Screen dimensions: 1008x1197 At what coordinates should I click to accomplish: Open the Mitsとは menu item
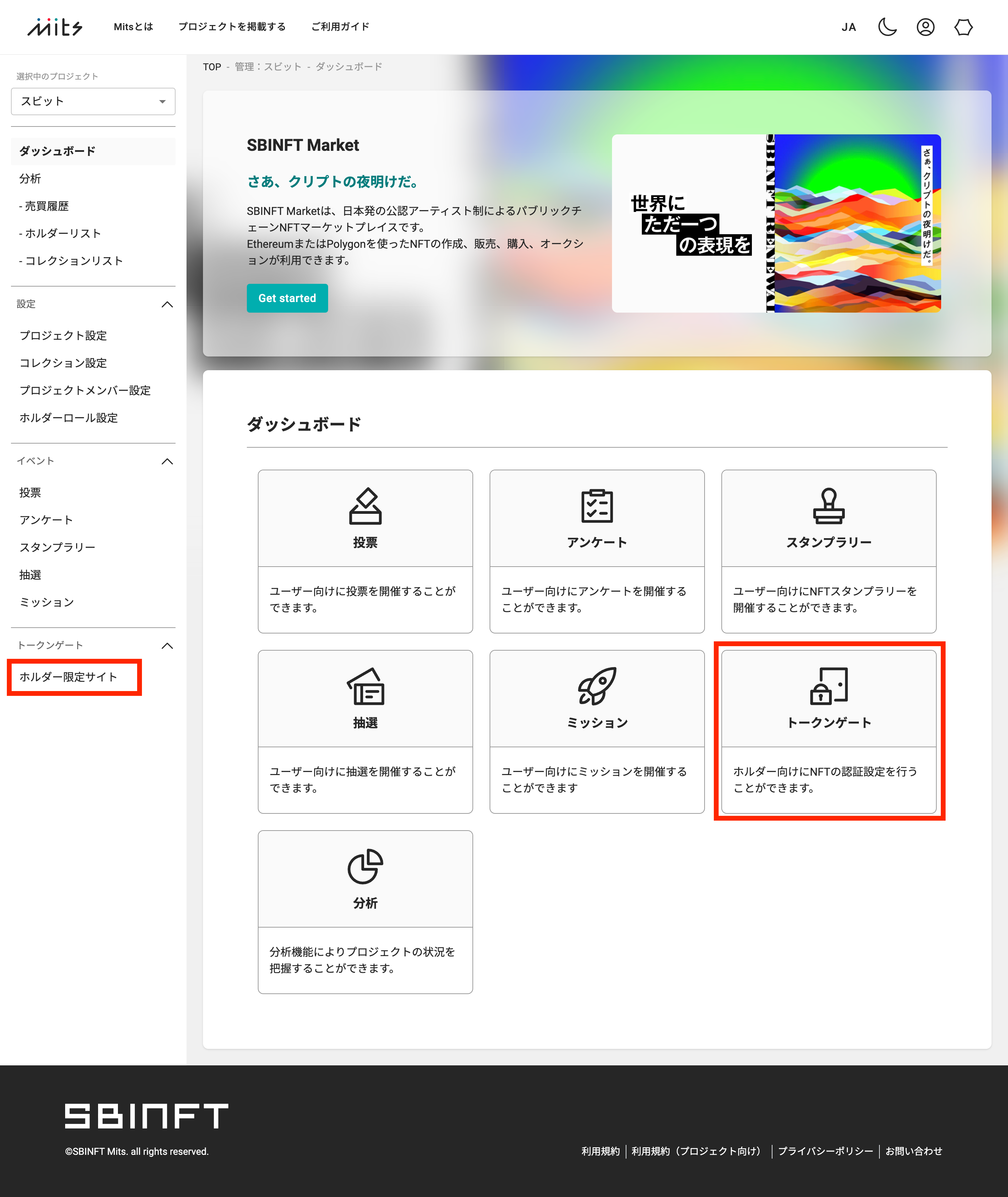133,27
